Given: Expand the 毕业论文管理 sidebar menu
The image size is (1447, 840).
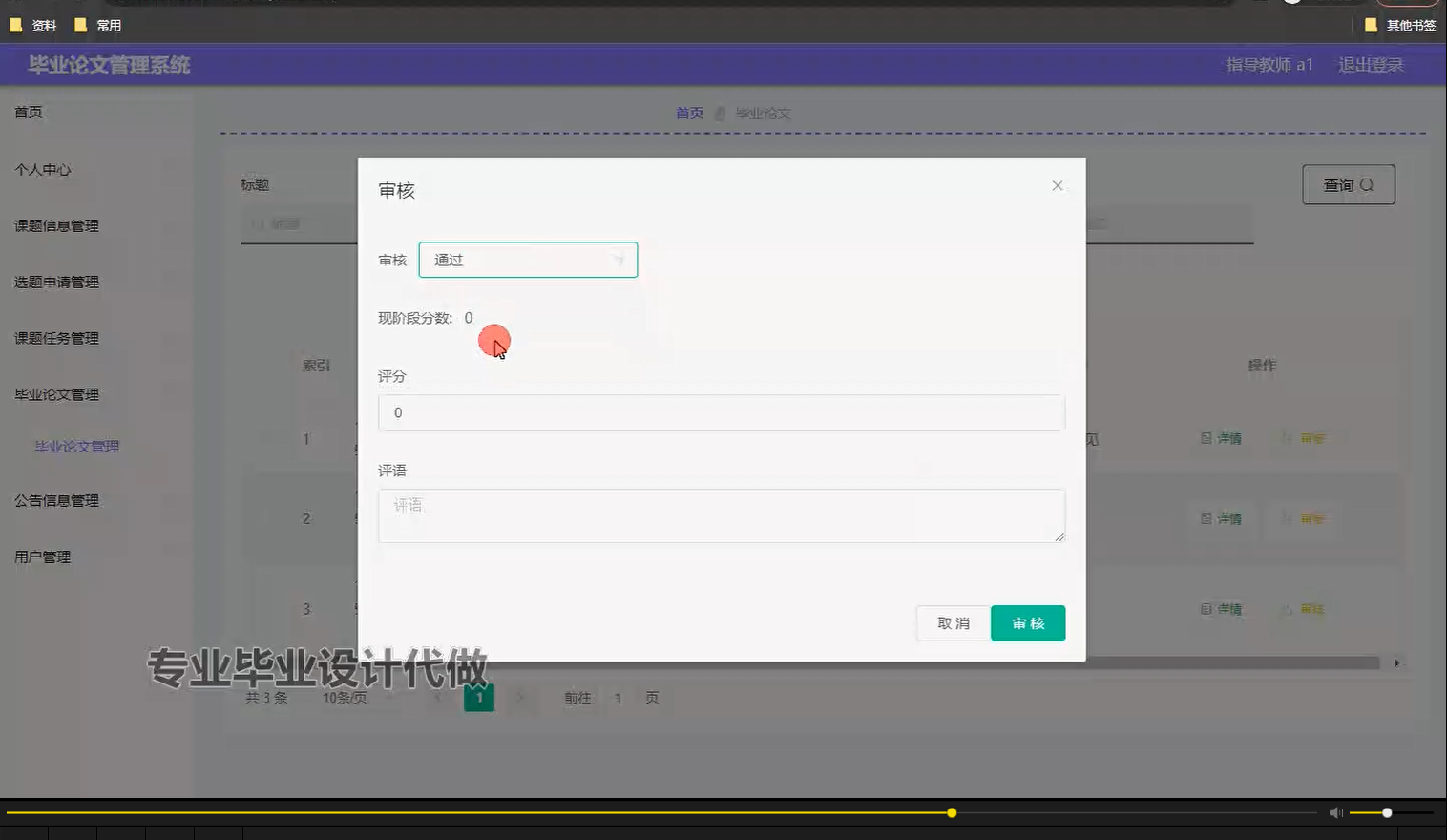Looking at the screenshot, I should [x=56, y=393].
